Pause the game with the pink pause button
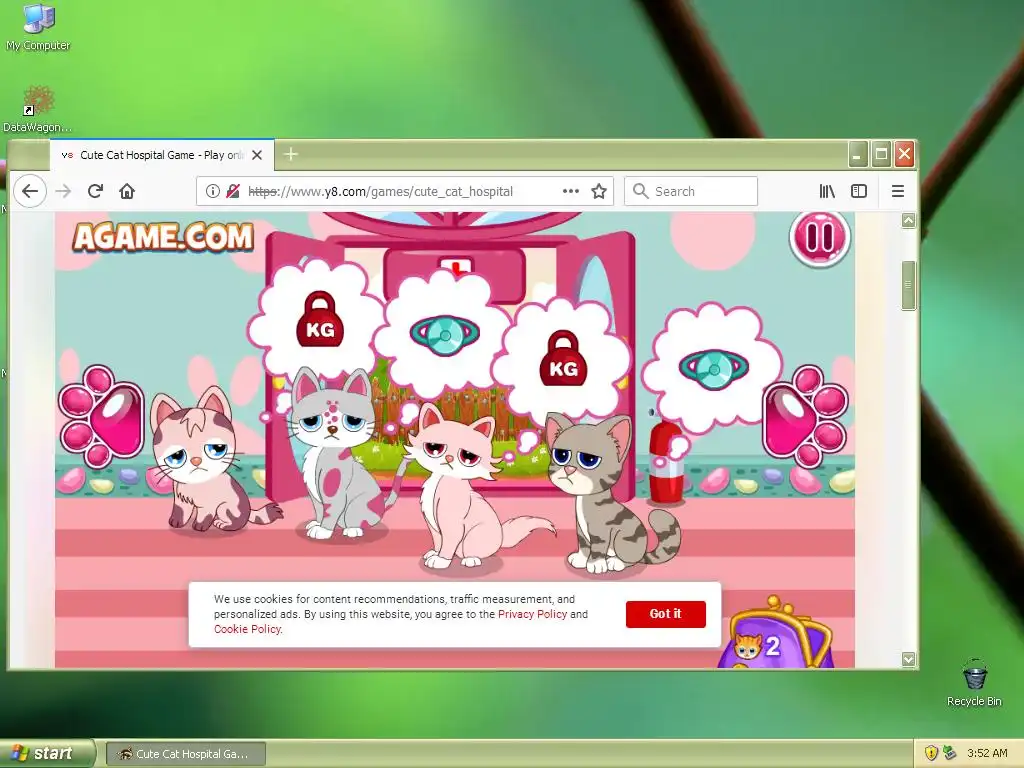 (x=820, y=237)
